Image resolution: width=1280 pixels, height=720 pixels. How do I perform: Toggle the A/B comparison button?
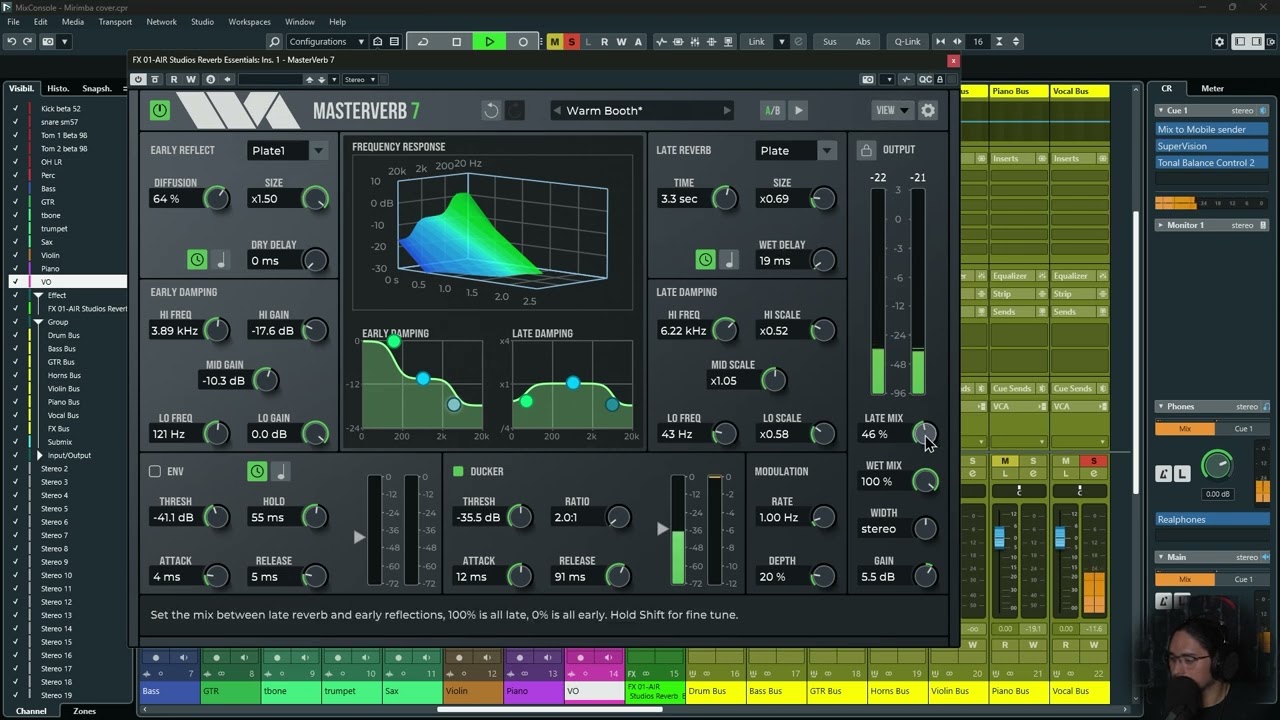(x=772, y=111)
